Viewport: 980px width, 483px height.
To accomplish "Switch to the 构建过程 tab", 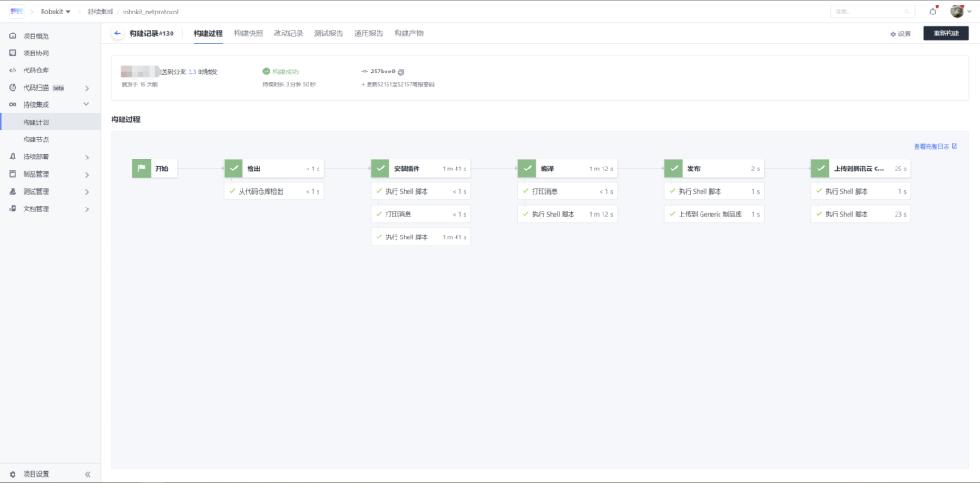I will click(x=208, y=33).
